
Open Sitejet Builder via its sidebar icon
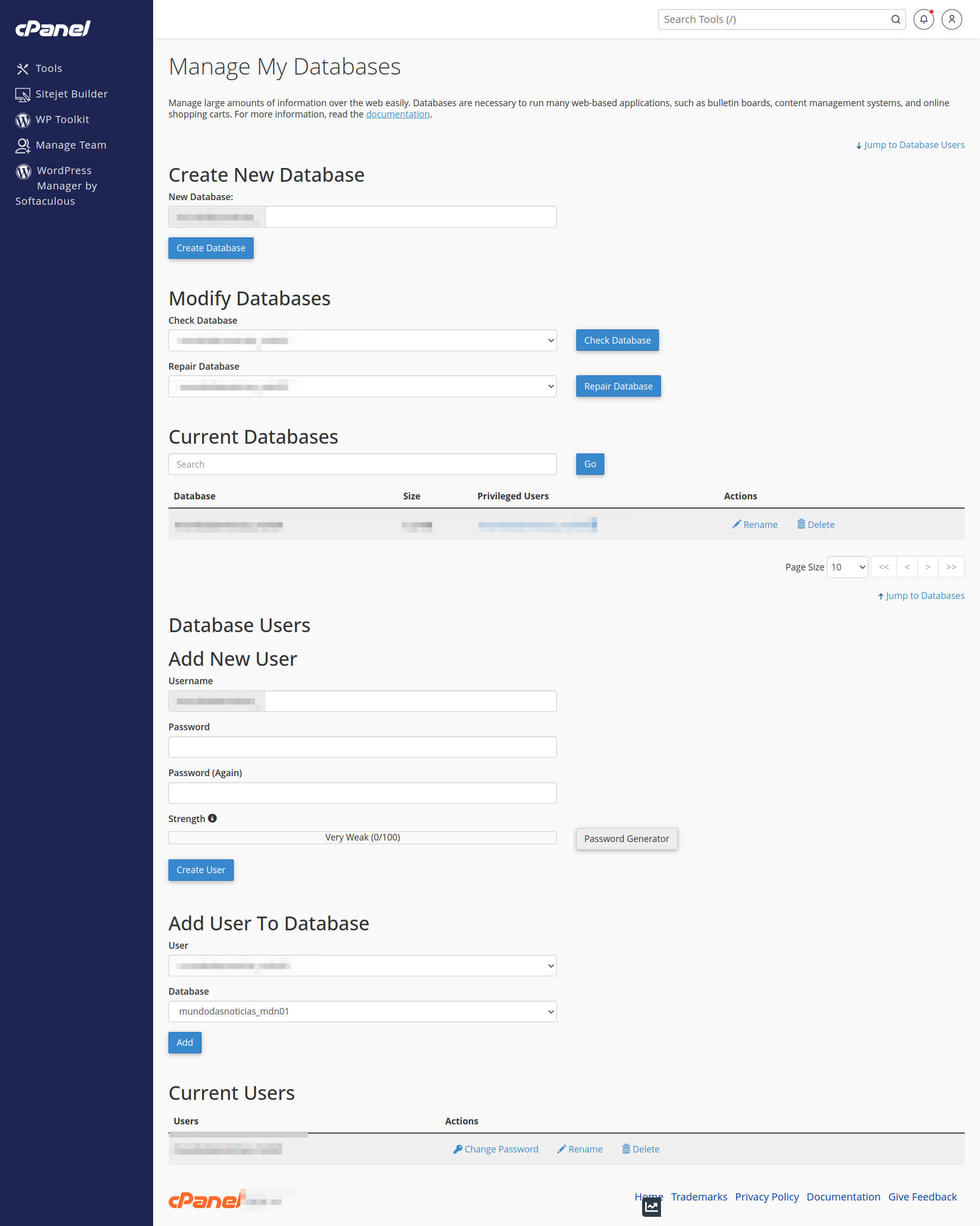tap(23, 94)
